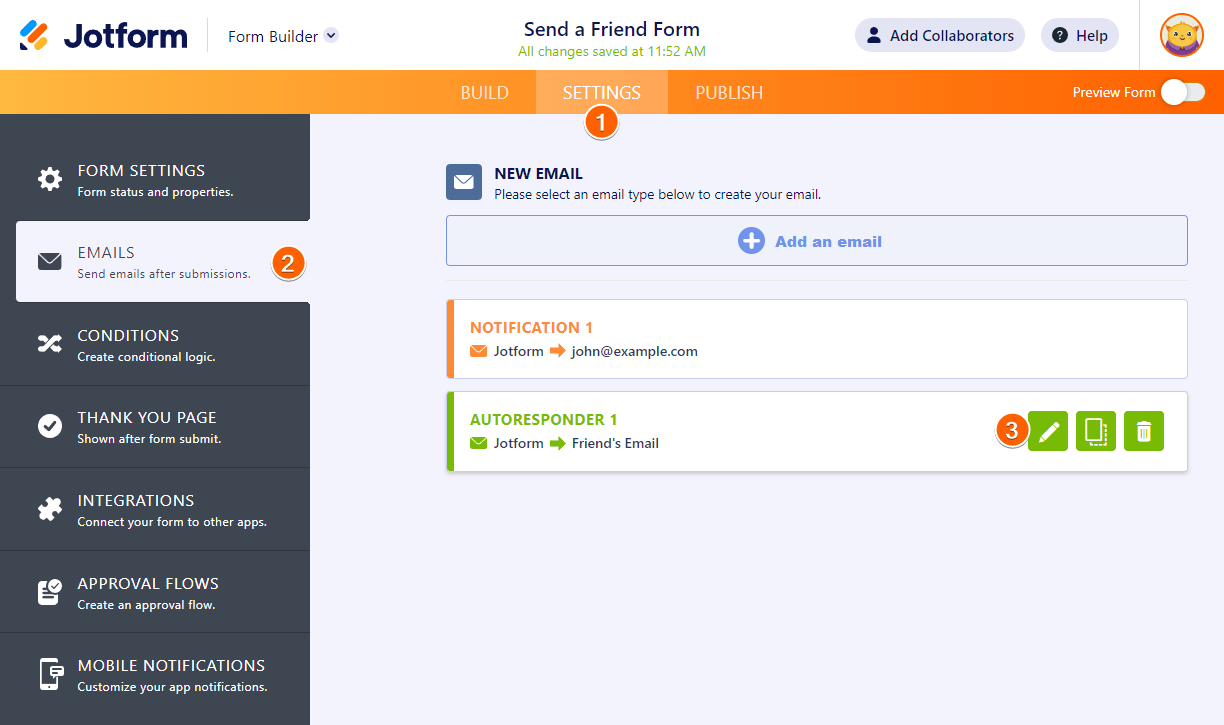Click the Add Collaborators button
Screen dimensions: 1224x725
click(x=939, y=35)
